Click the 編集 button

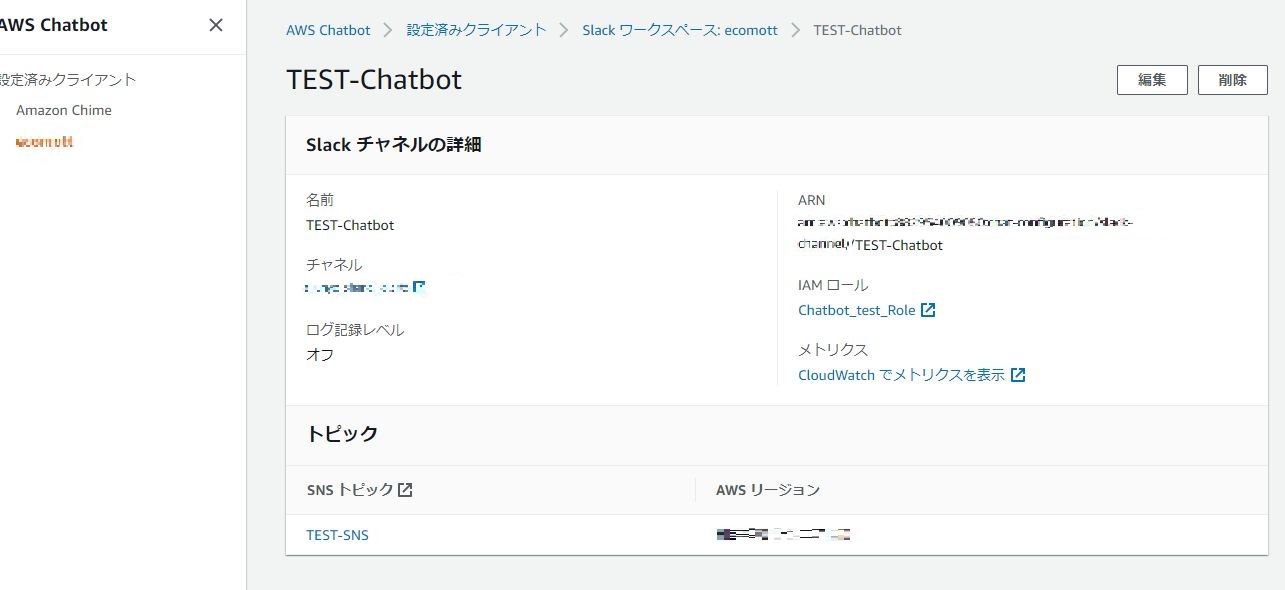[x=1152, y=80]
